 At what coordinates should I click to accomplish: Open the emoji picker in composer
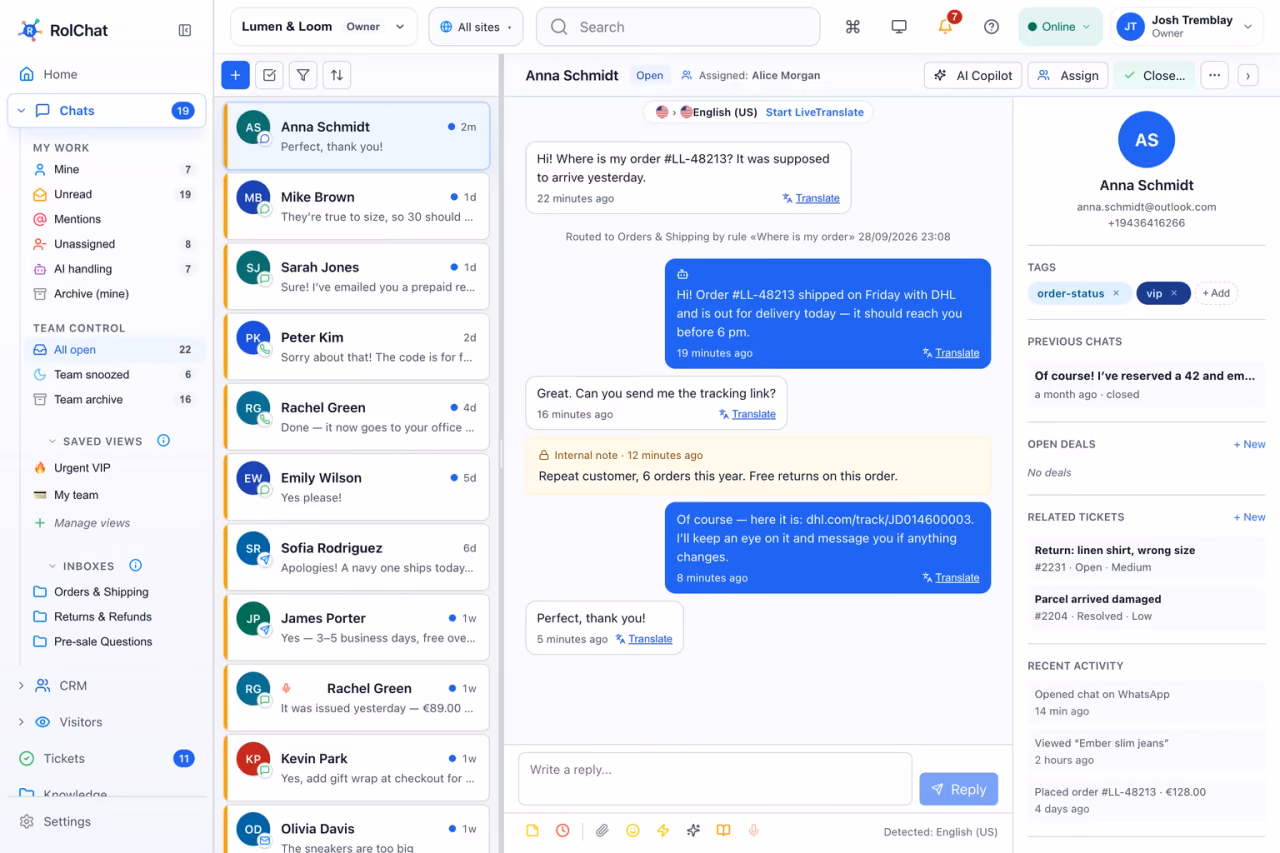tap(632, 831)
